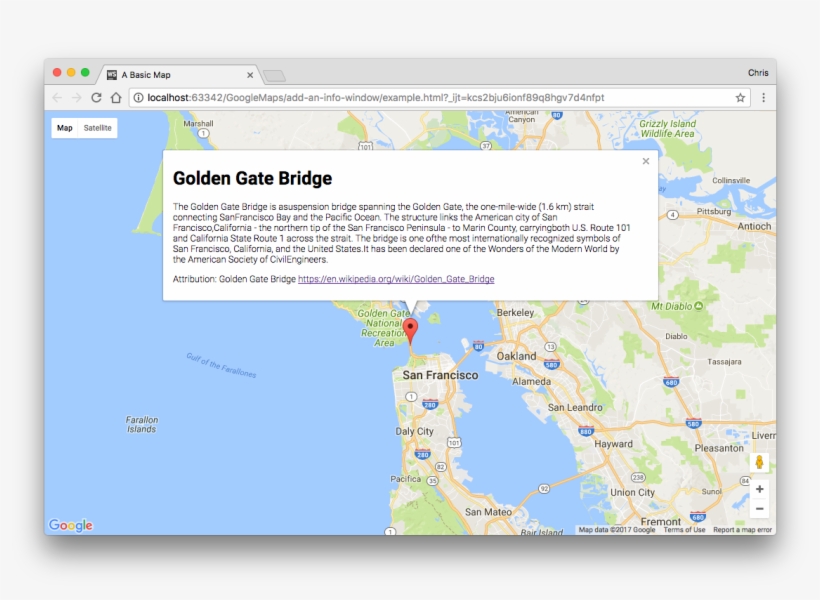Click the Chris profile name
This screenshot has width=820, height=600.
coord(758,72)
